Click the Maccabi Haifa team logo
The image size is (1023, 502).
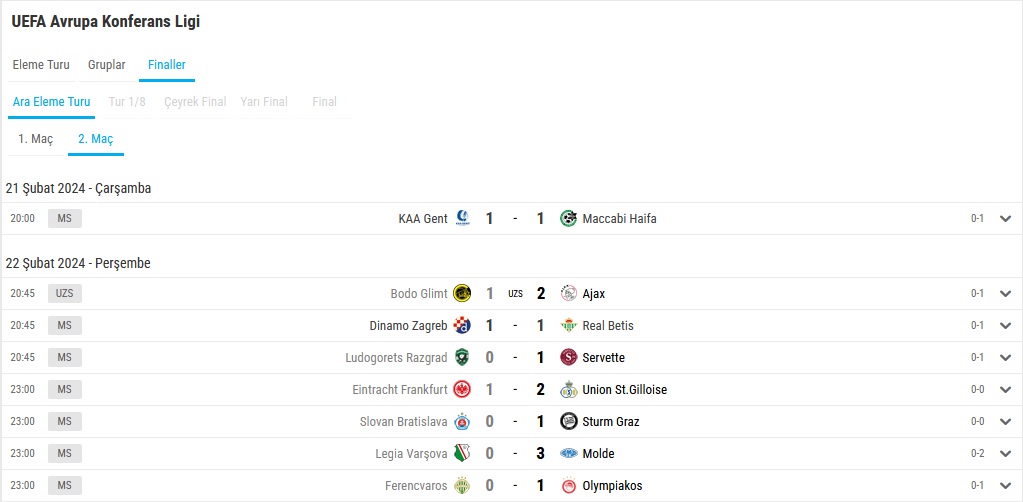568,219
